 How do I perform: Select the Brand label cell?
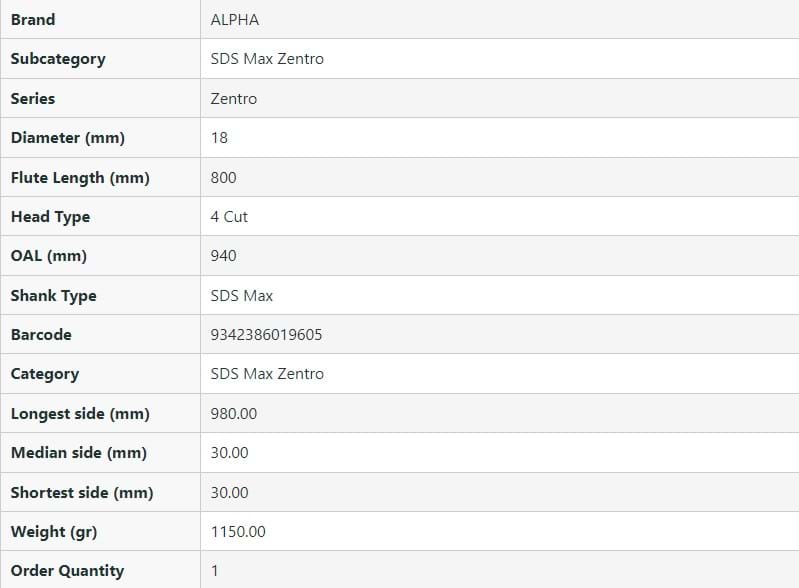[x=33, y=19]
